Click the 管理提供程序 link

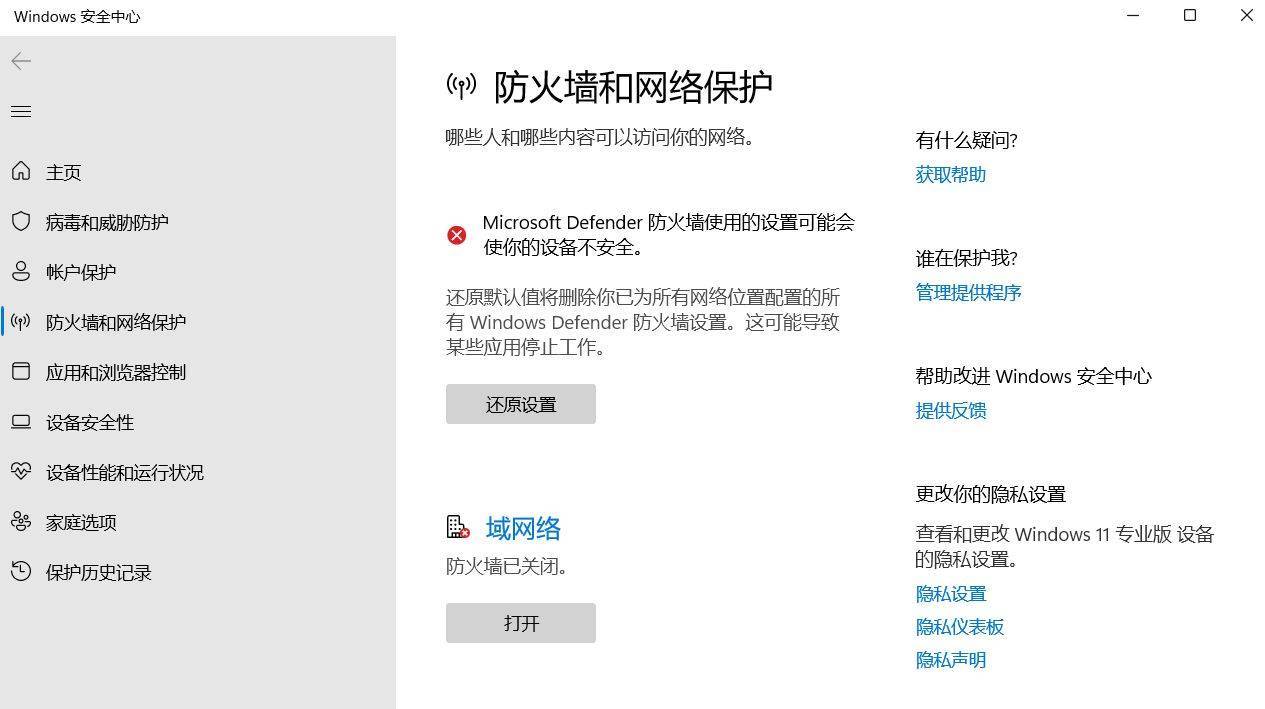click(968, 292)
